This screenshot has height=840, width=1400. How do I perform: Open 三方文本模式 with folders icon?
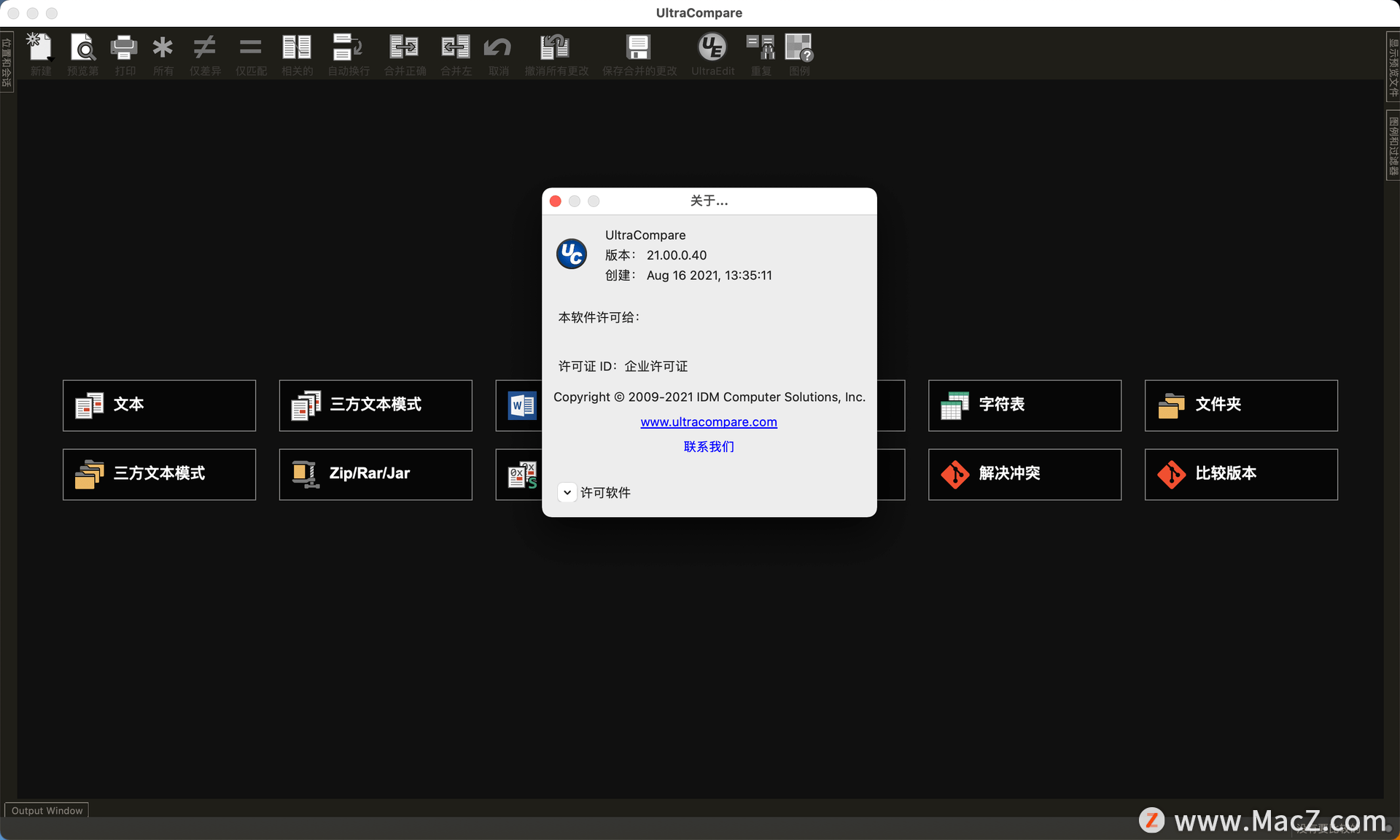point(159,475)
